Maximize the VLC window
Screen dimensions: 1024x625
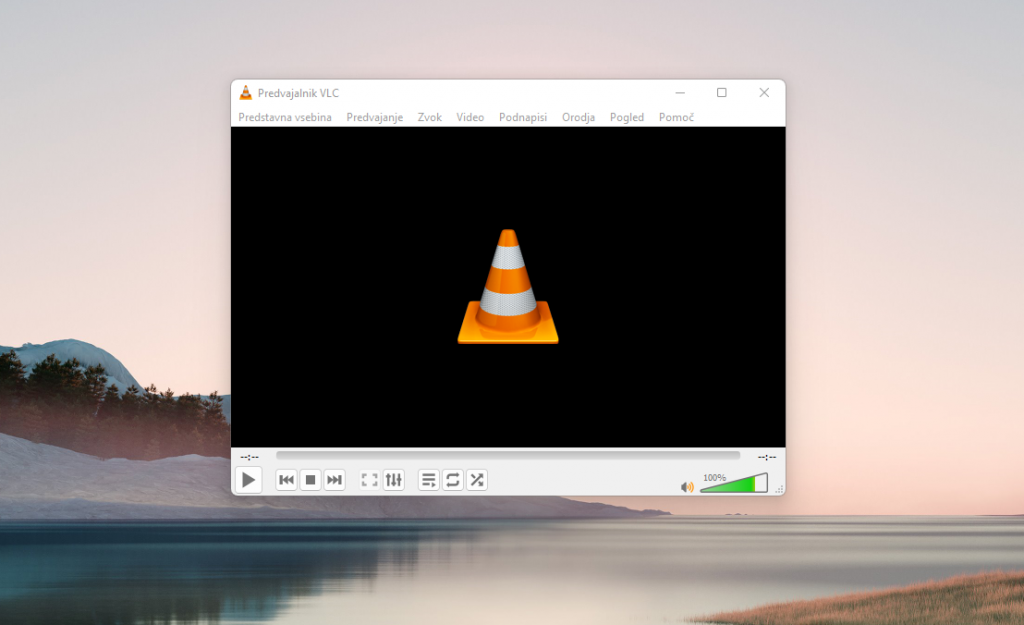click(x=722, y=93)
